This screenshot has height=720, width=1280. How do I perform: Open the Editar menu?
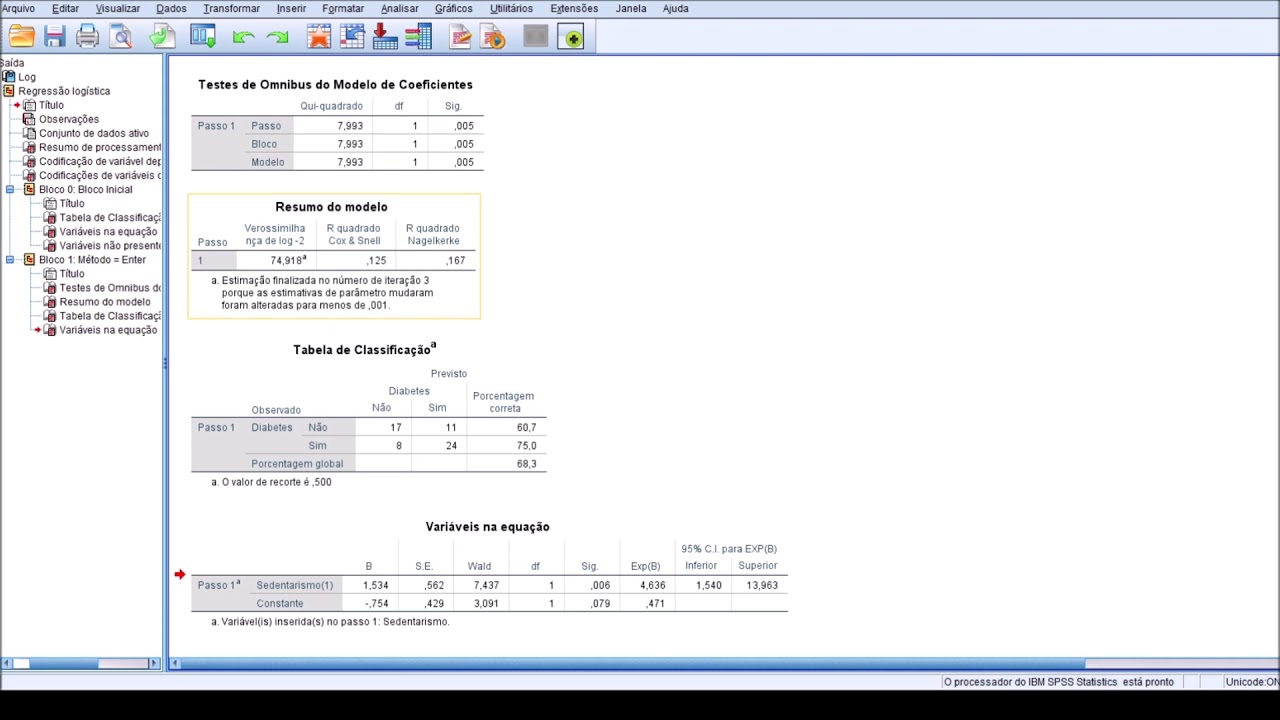pyautogui.click(x=65, y=8)
